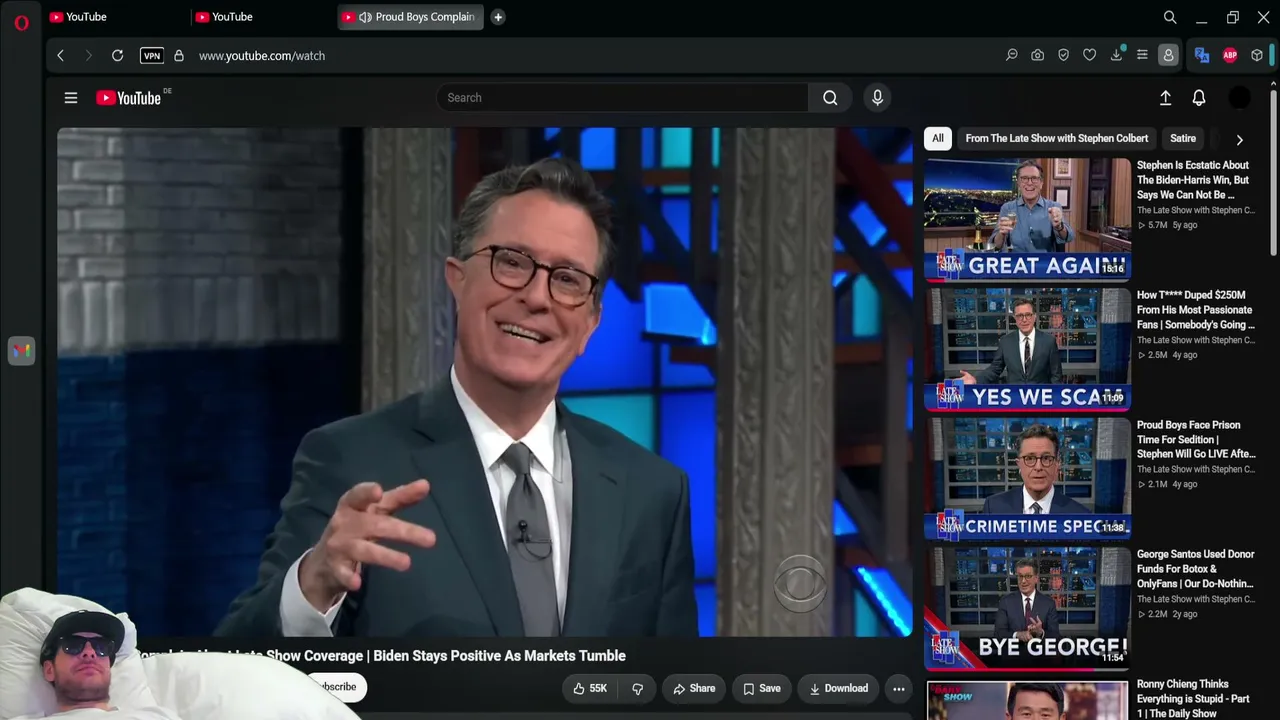Open 'Ronny Chieng Thinks Everything is Stupid' title
The image size is (1280, 720).
1193,699
